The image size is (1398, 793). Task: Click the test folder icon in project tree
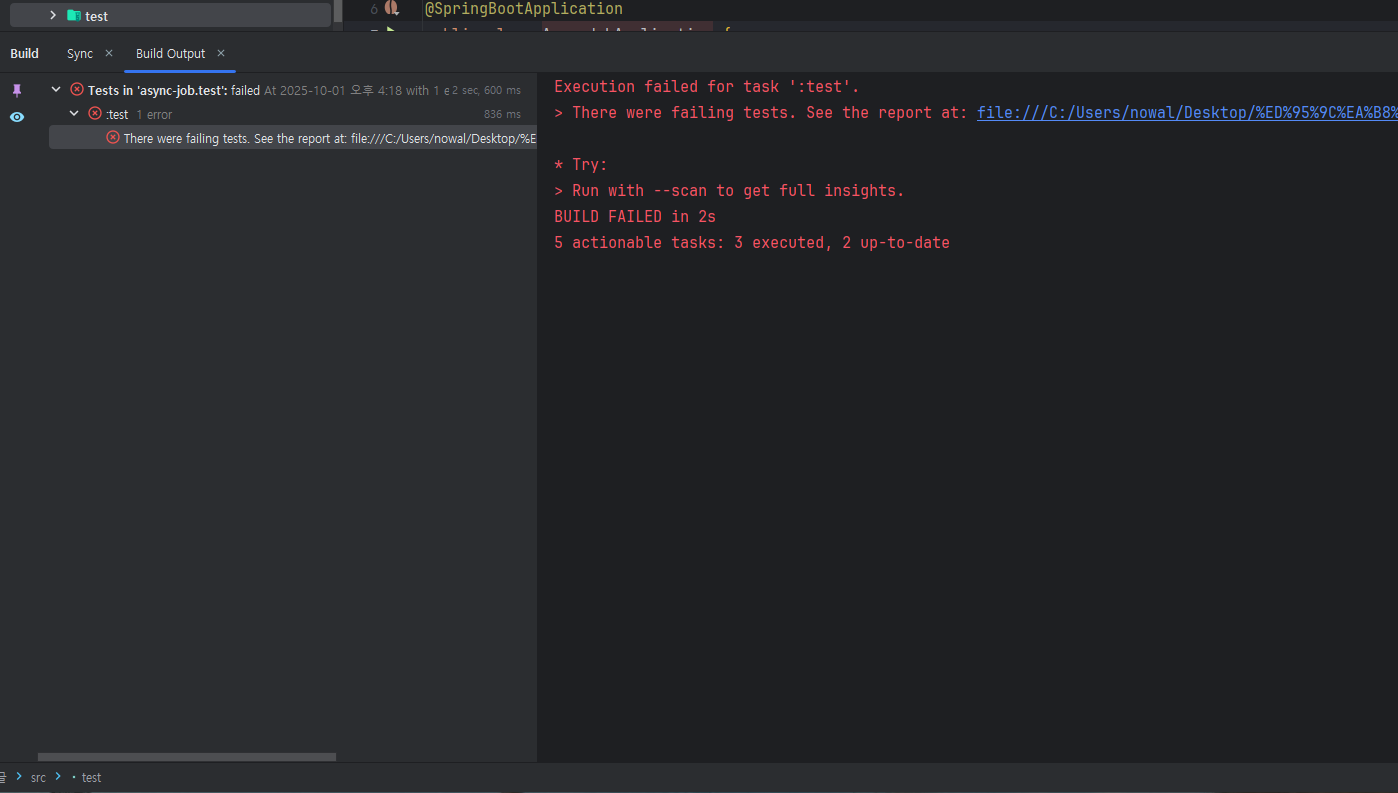[x=73, y=15]
